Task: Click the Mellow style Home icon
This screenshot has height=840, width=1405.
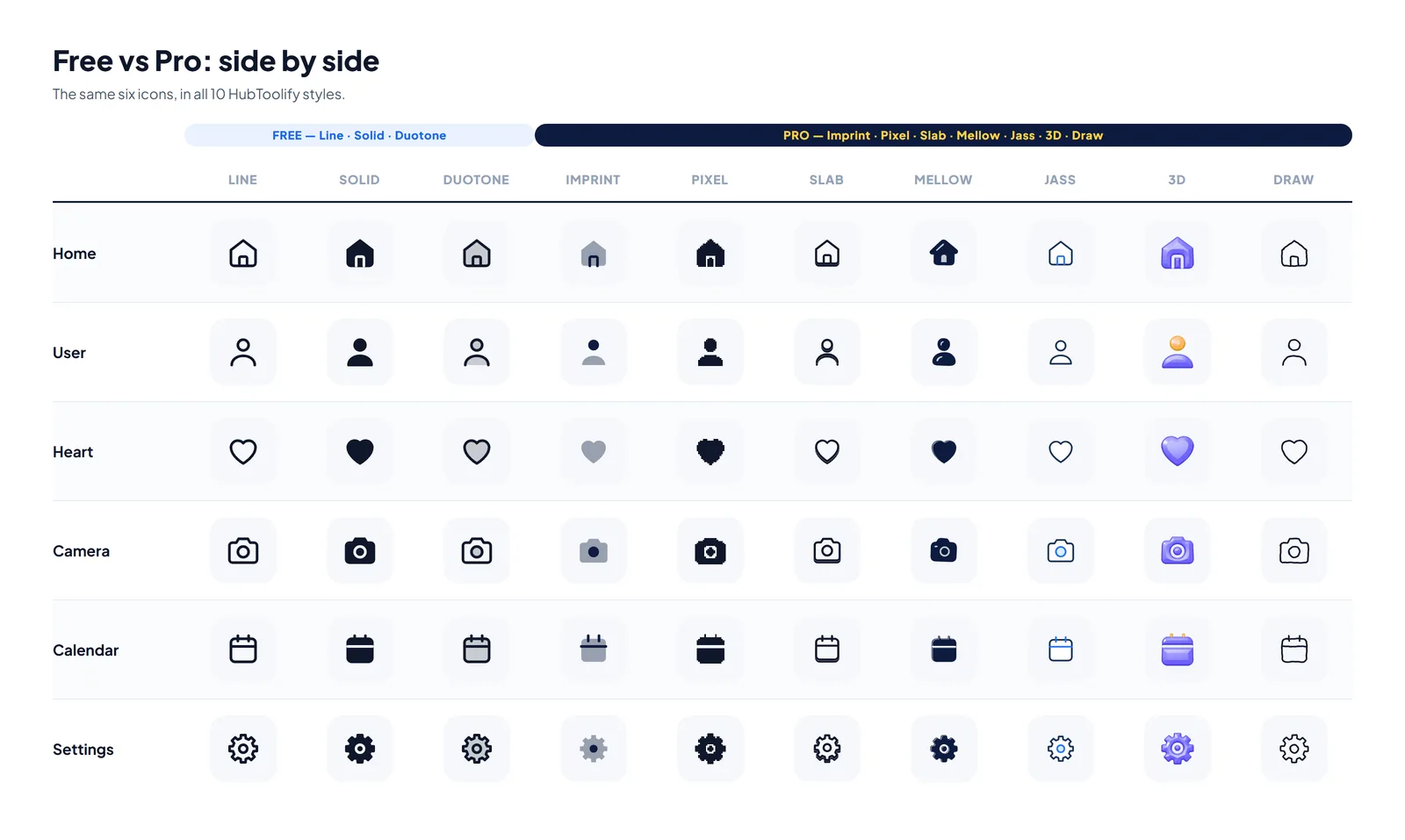Action: (x=944, y=254)
